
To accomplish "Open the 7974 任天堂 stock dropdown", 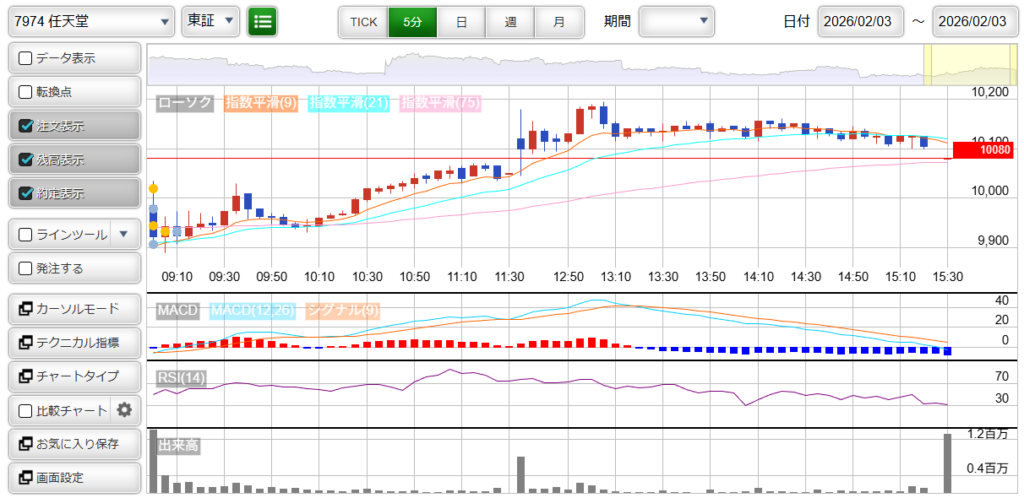I will [93, 21].
